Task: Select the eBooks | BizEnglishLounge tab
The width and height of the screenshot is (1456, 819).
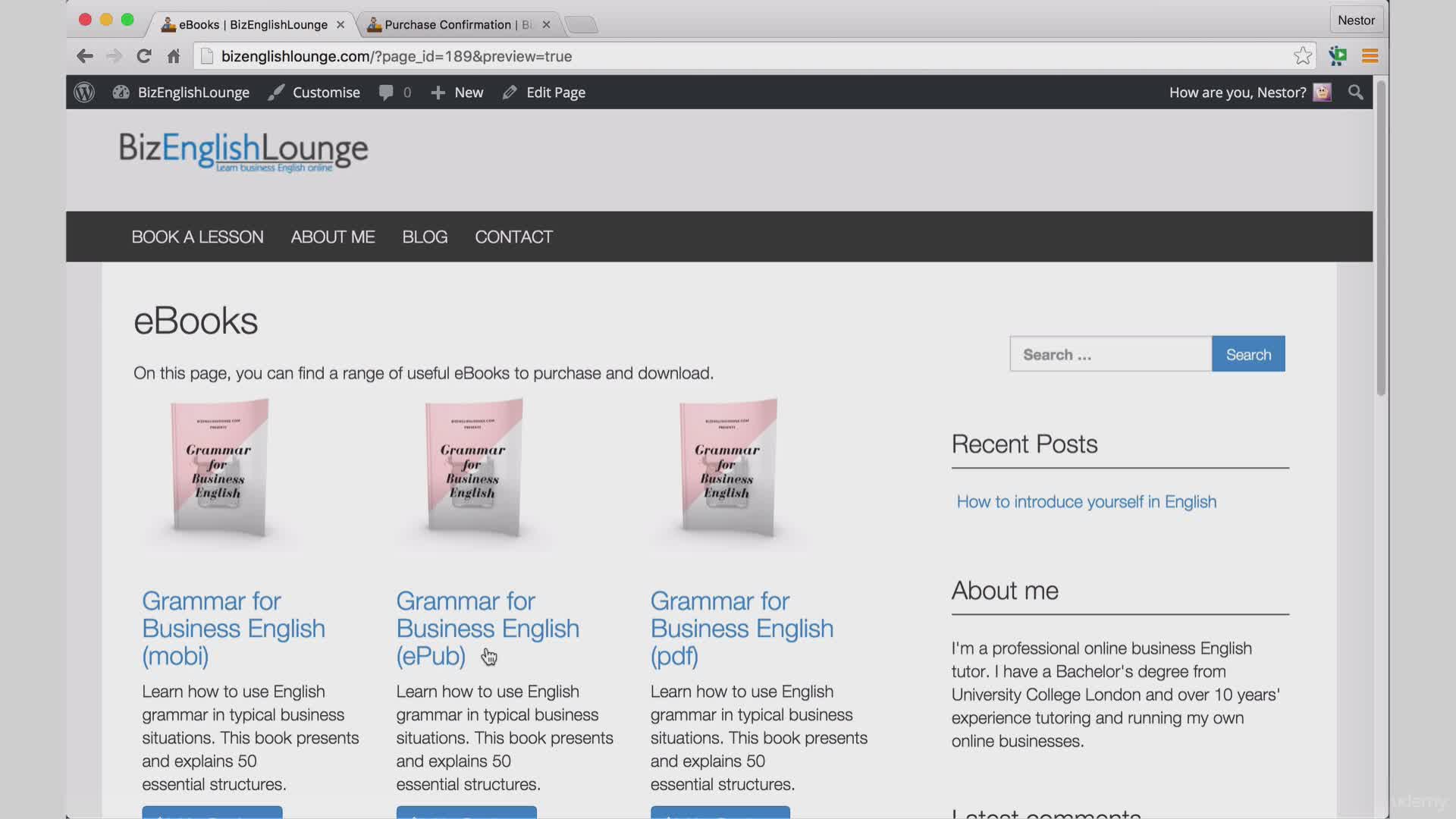Action: click(x=253, y=25)
